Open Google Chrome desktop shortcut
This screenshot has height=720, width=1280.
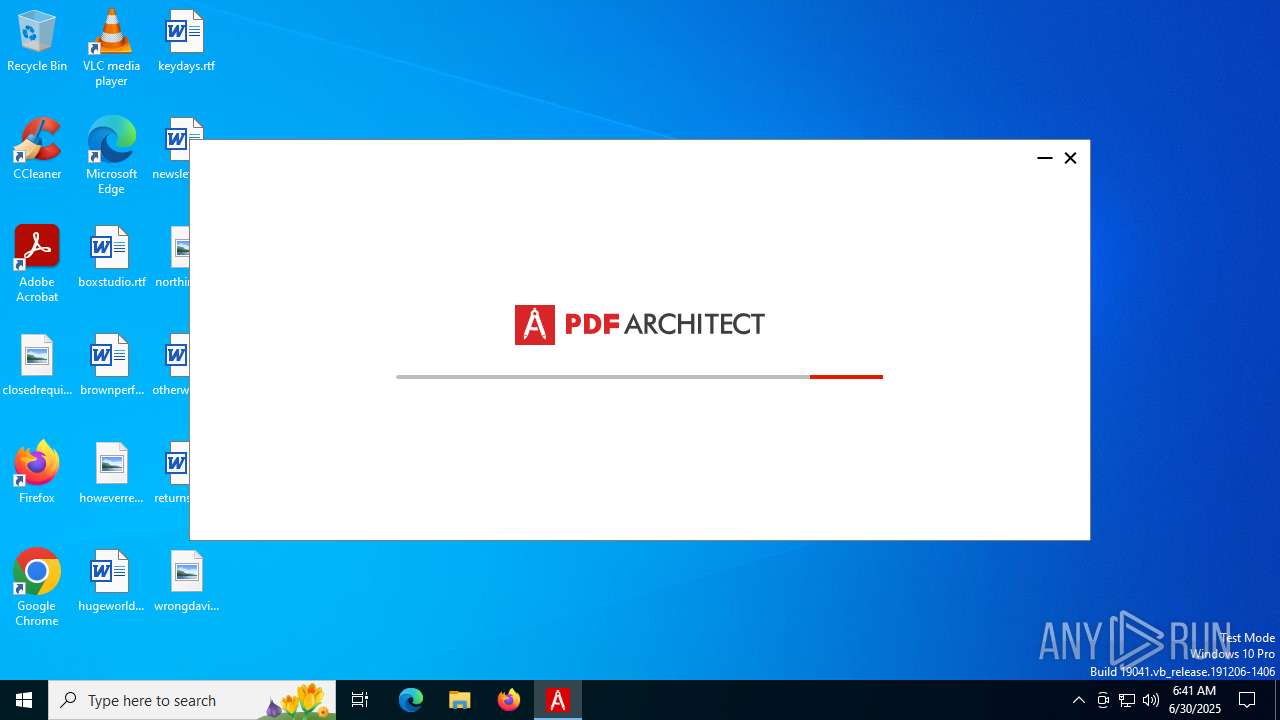click(37, 588)
